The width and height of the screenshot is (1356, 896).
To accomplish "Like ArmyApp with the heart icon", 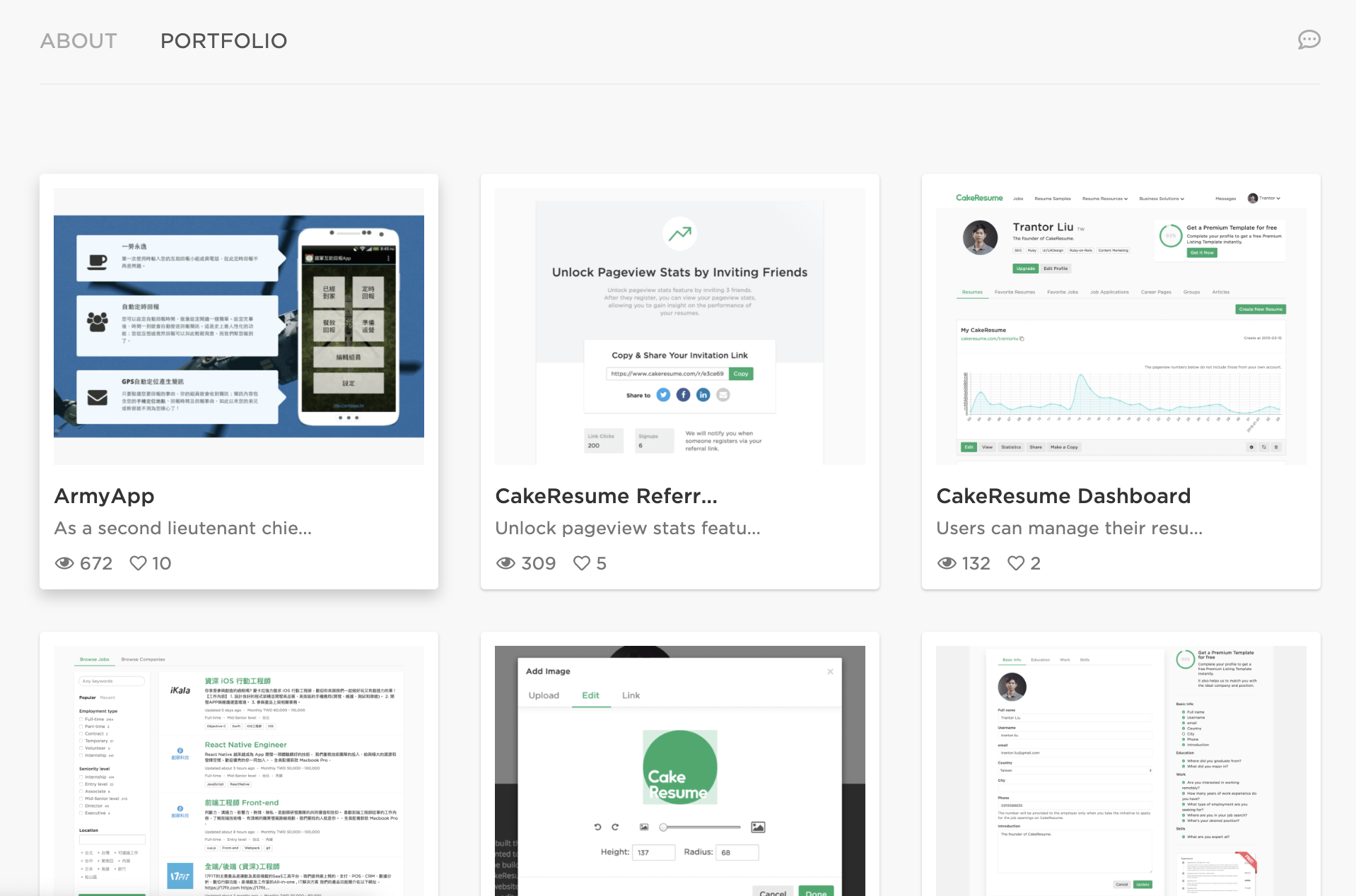I will [x=139, y=563].
